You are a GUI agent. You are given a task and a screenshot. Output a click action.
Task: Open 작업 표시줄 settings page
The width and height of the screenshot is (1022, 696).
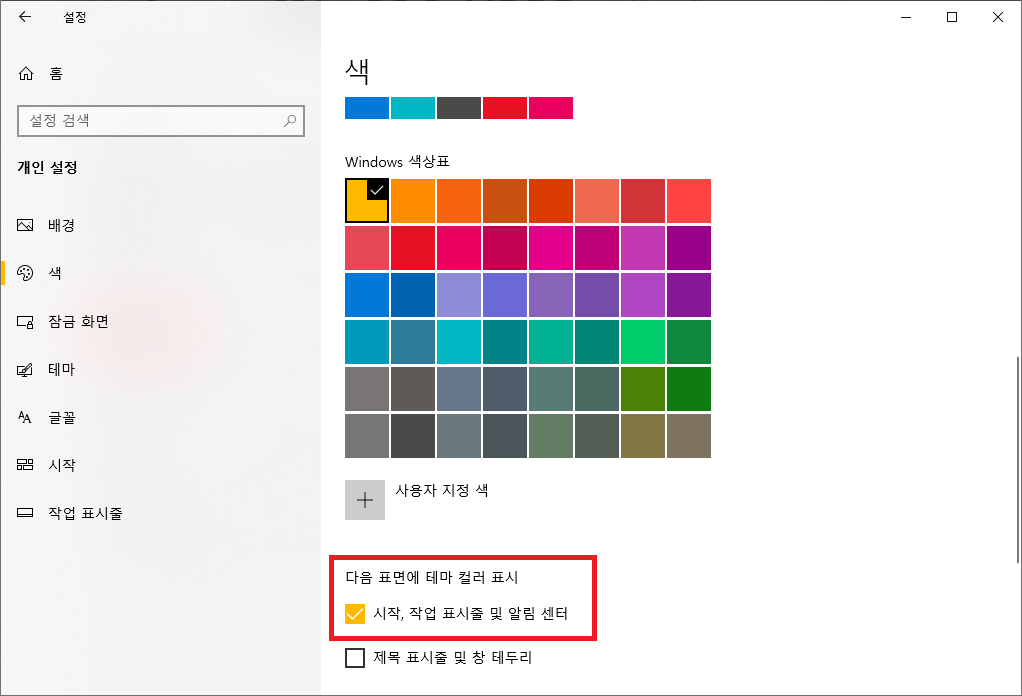[85, 513]
